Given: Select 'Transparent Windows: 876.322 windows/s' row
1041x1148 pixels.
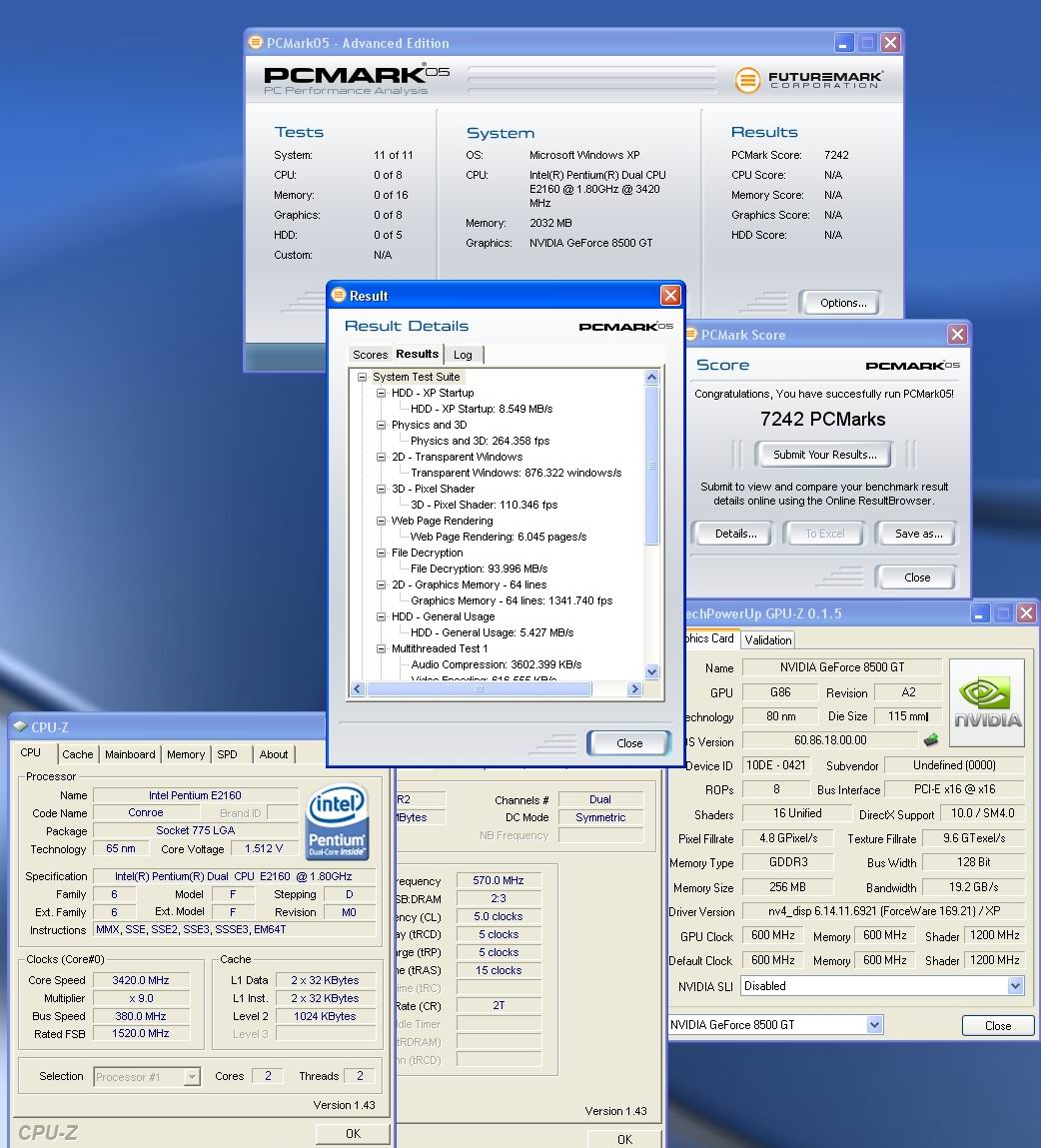Looking at the screenshot, I should (x=517, y=473).
